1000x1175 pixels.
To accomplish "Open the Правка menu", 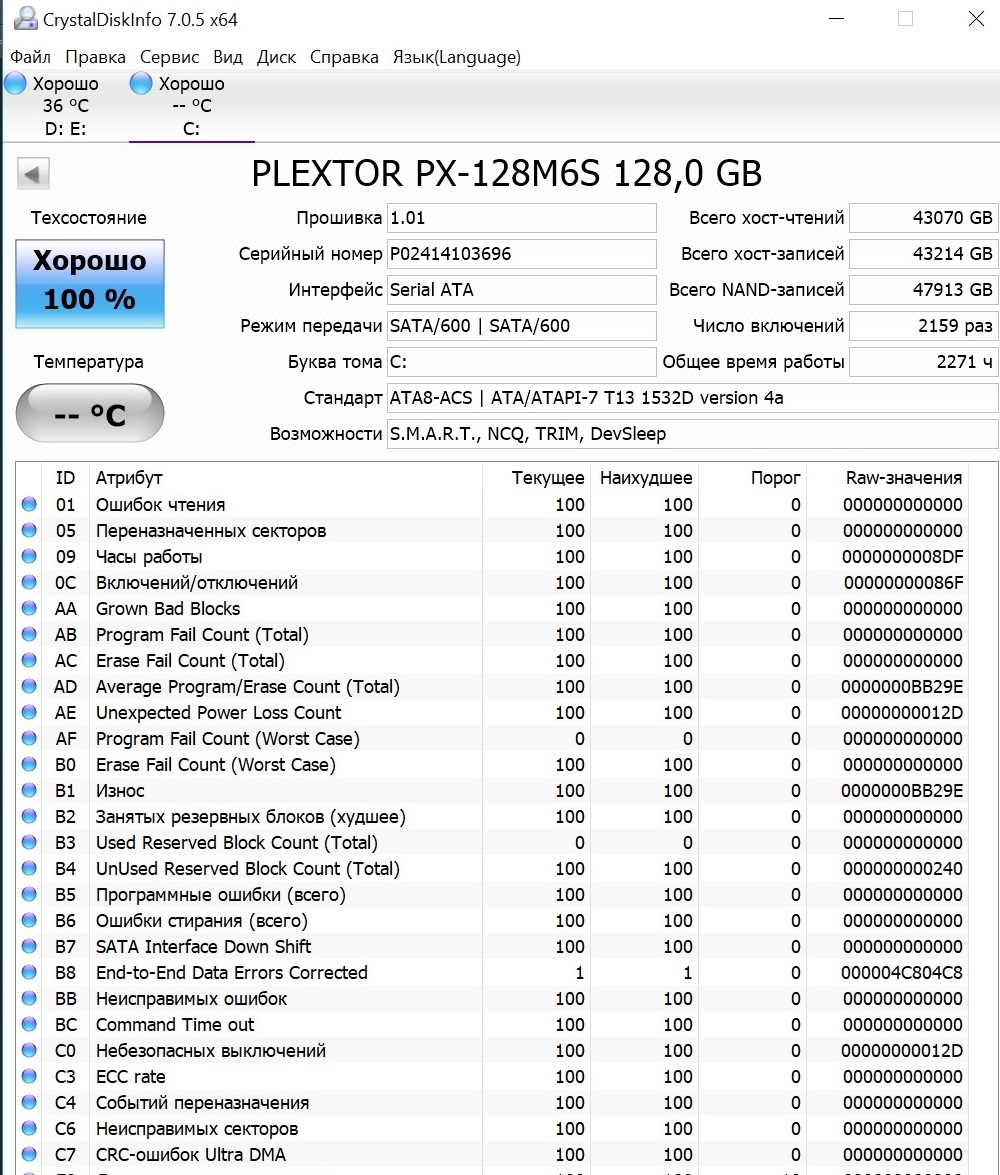I will [x=95, y=57].
